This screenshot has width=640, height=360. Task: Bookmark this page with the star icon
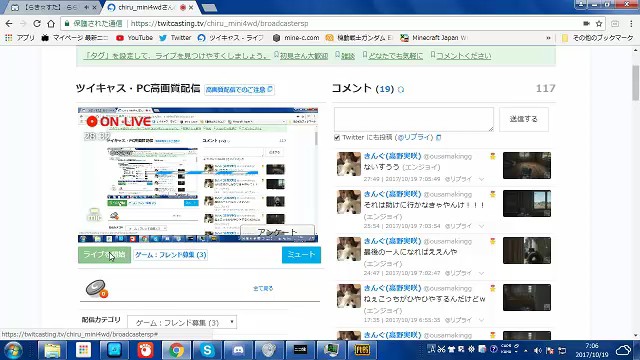(x=599, y=24)
